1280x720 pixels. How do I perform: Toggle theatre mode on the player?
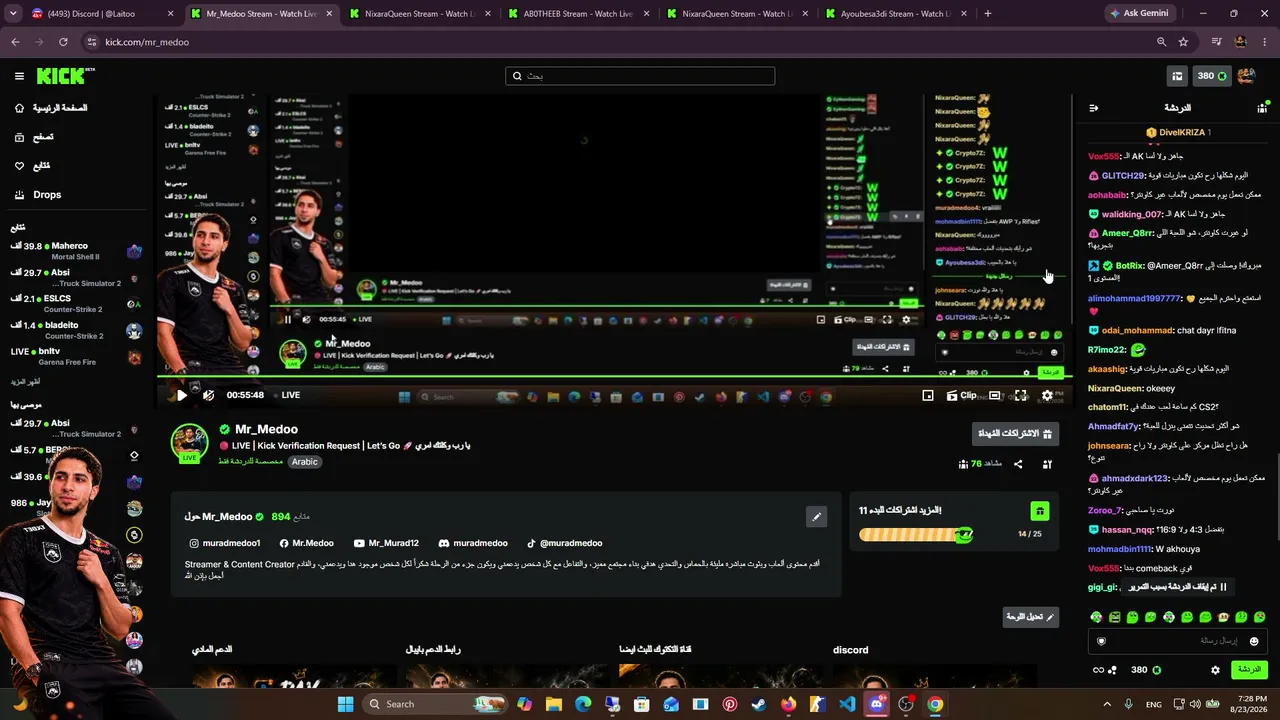(x=994, y=395)
